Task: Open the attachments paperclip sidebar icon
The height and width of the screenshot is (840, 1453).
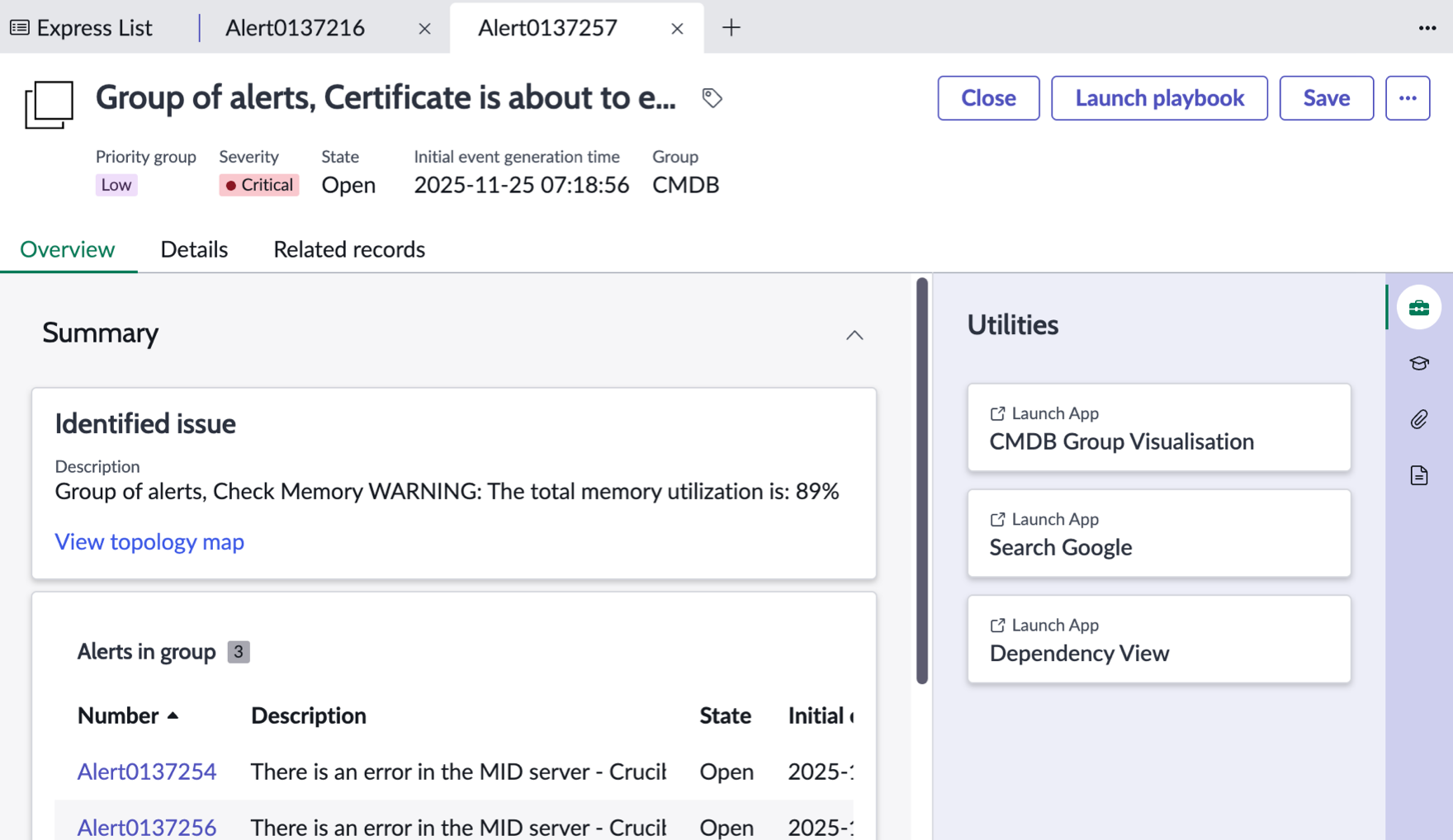Action: 1419,419
